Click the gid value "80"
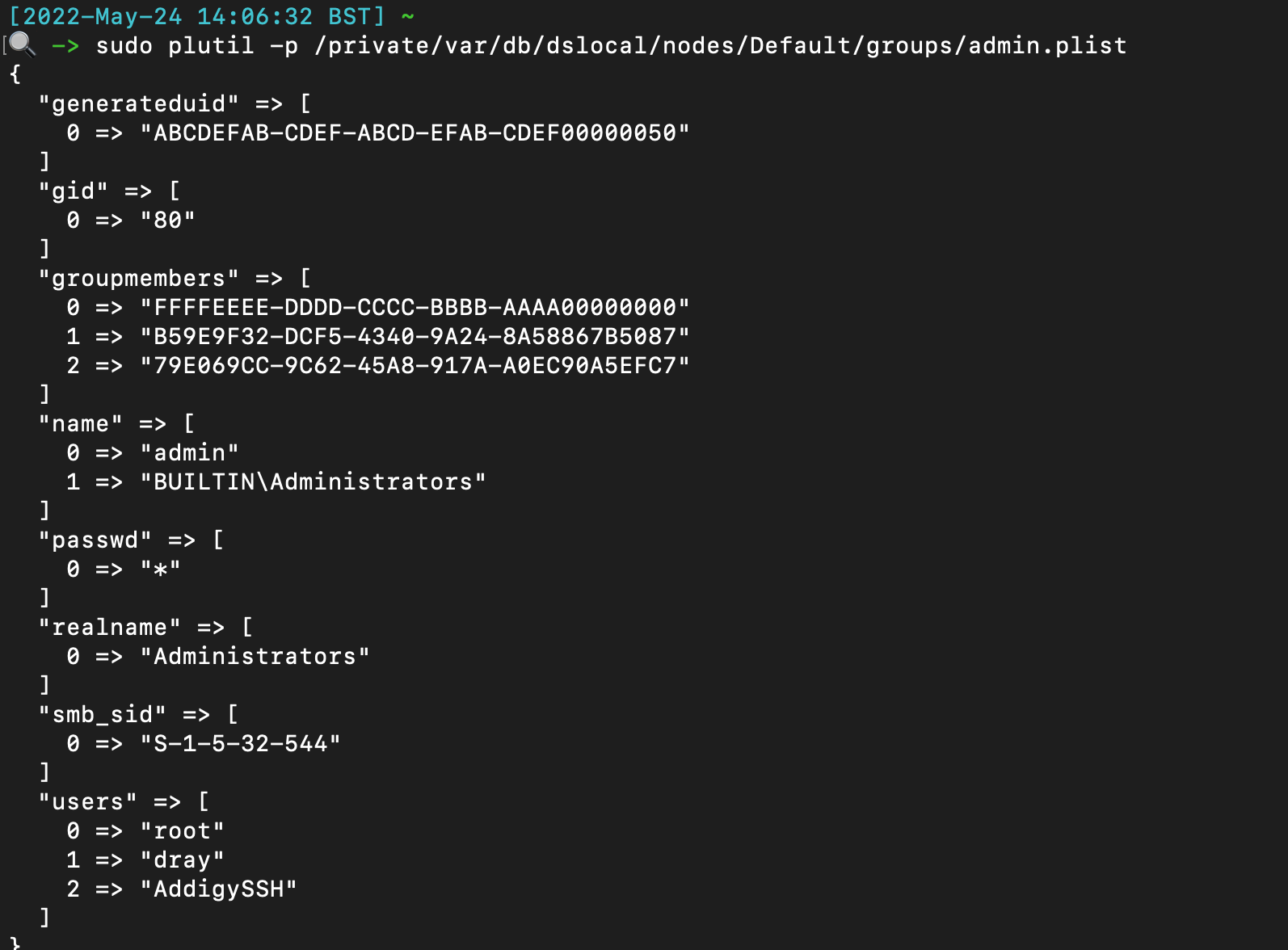Viewport: 1288px width, 950px height. 167,220
